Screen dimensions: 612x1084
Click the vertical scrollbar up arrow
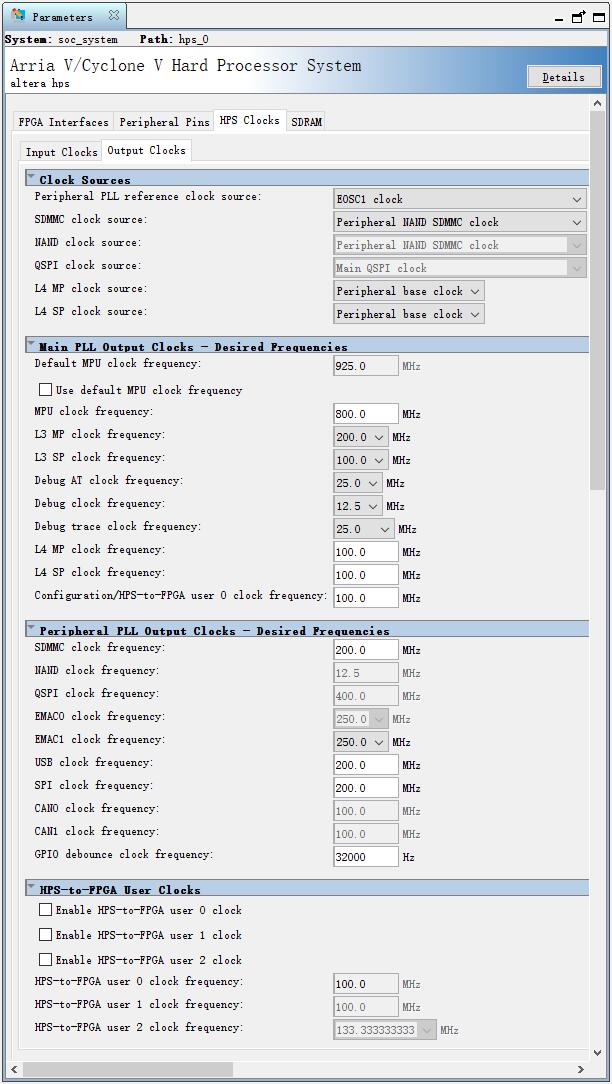click(x=597, y=103)
